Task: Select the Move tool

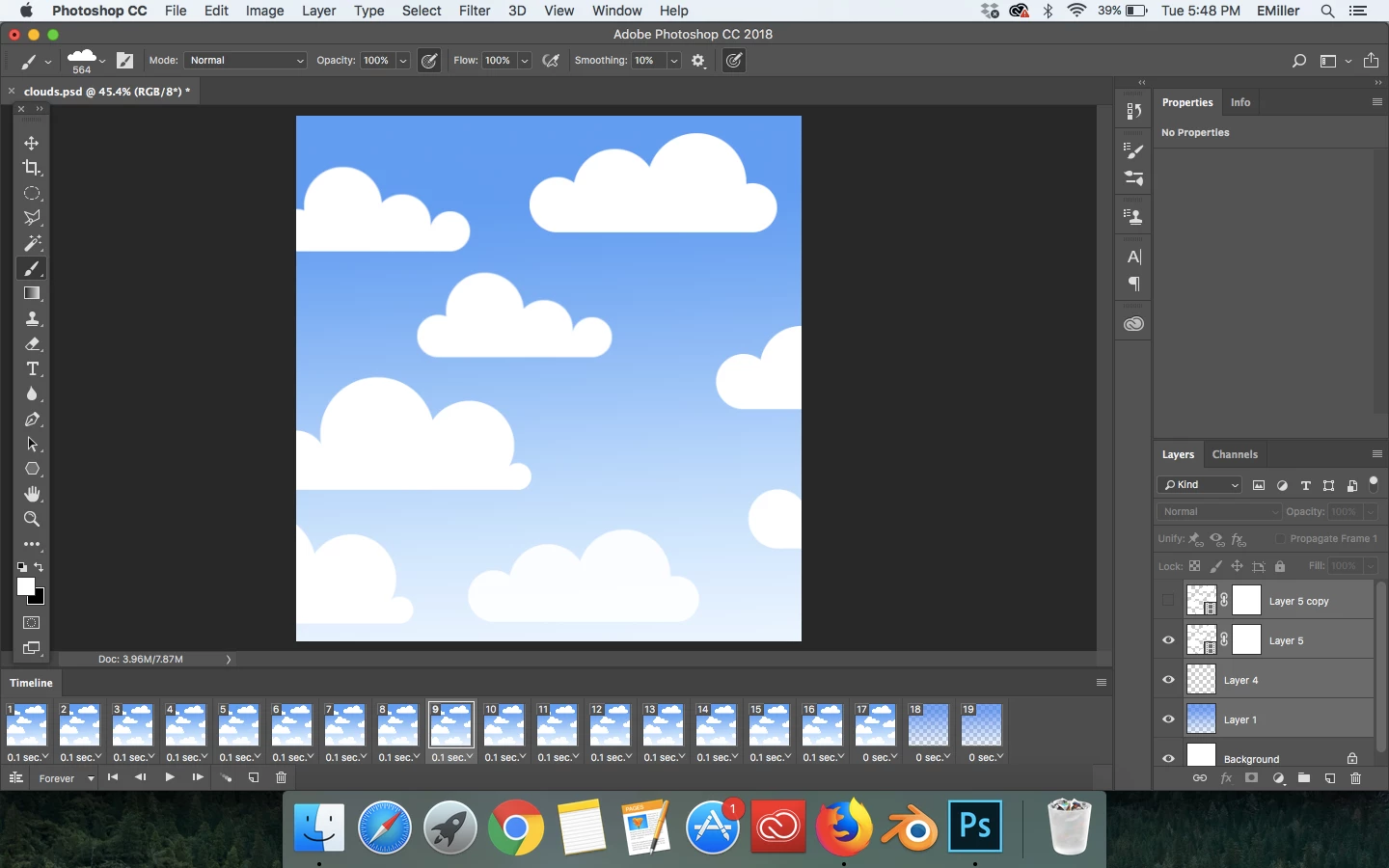Action: [32, 143]
